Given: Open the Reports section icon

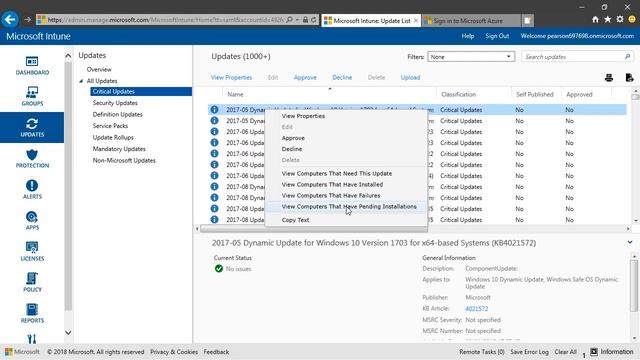Looking at the screenshot, I should 32,309.
